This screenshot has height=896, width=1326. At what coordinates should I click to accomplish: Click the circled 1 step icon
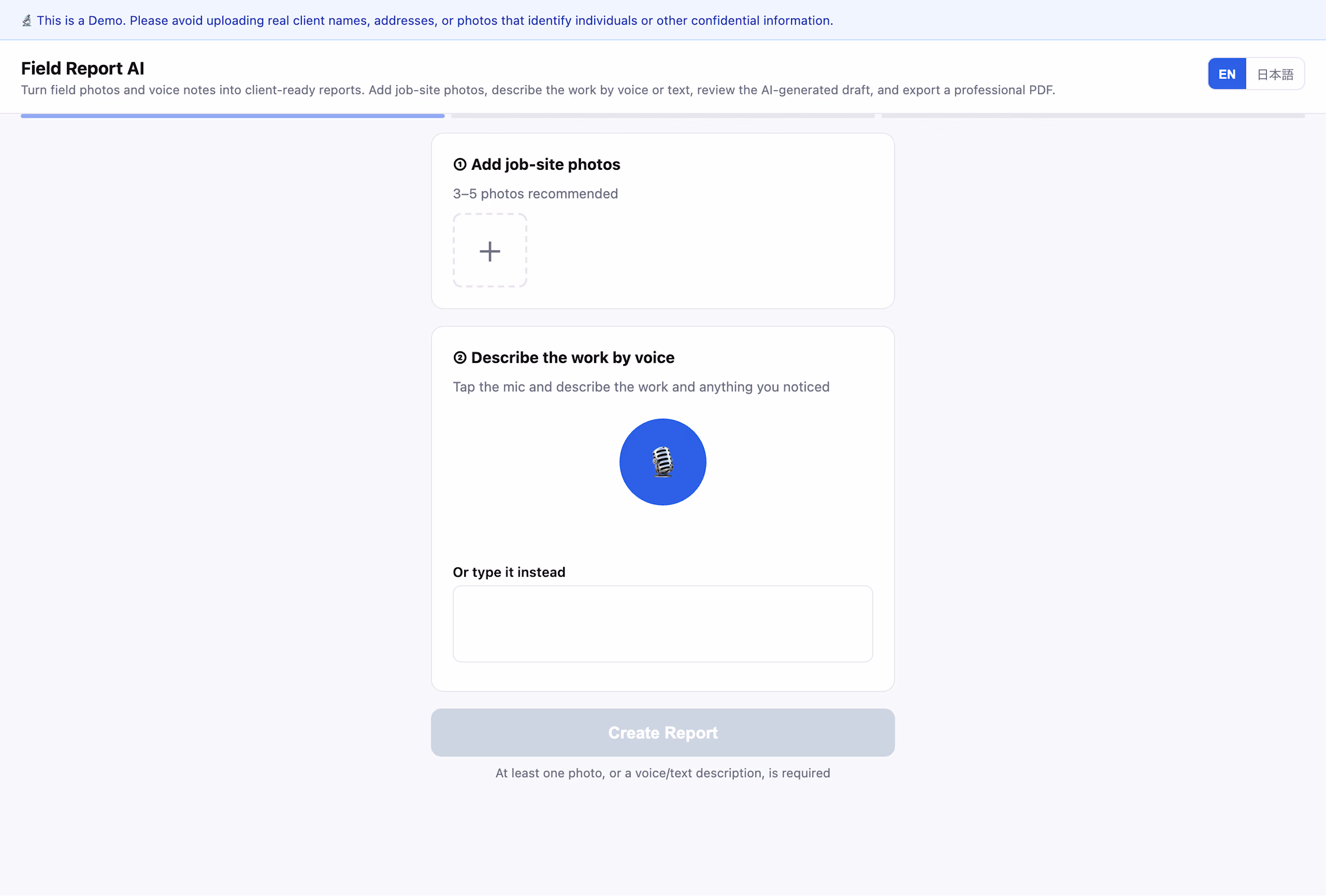[x=460, y=164]
